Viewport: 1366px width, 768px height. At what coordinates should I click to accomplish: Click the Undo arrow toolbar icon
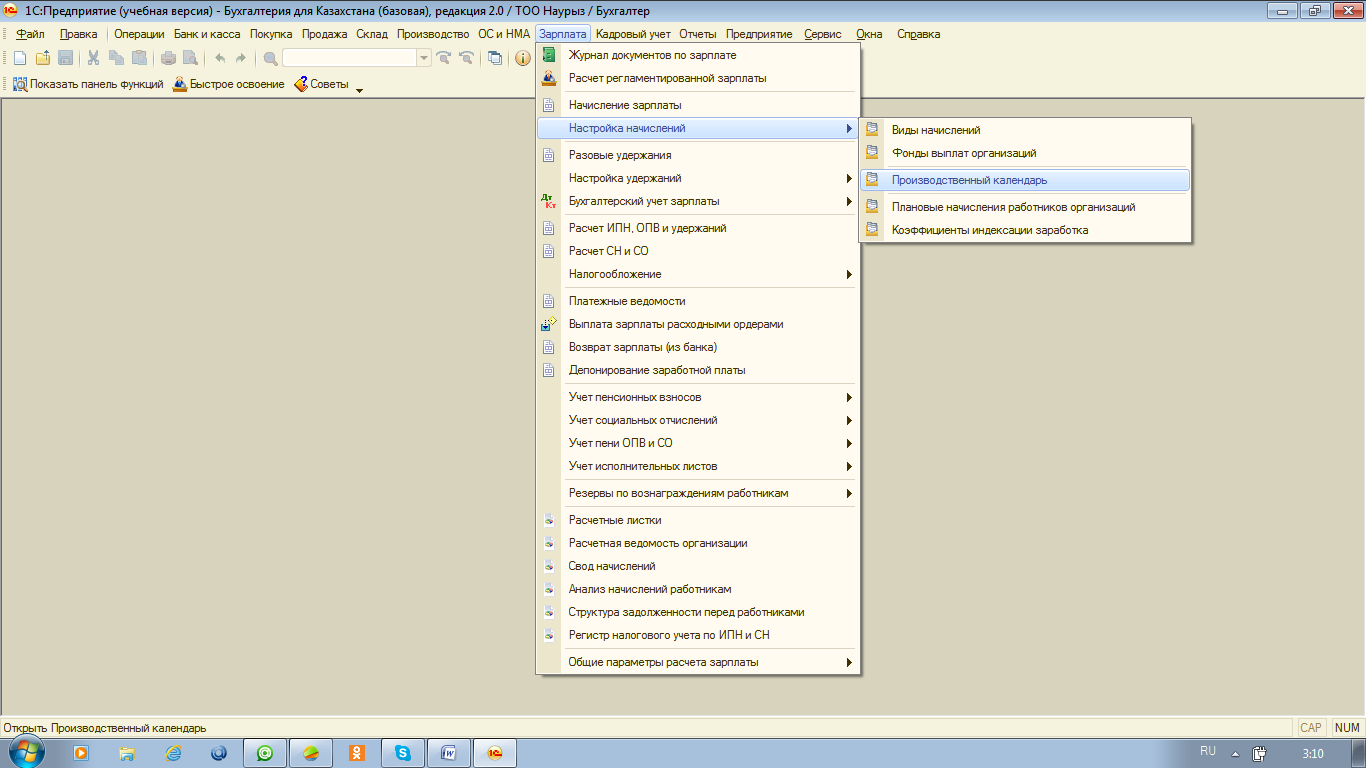[x=220, y=58]
